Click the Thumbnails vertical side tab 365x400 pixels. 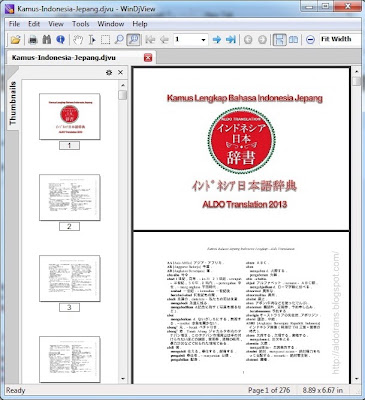[x=13, y=103]
